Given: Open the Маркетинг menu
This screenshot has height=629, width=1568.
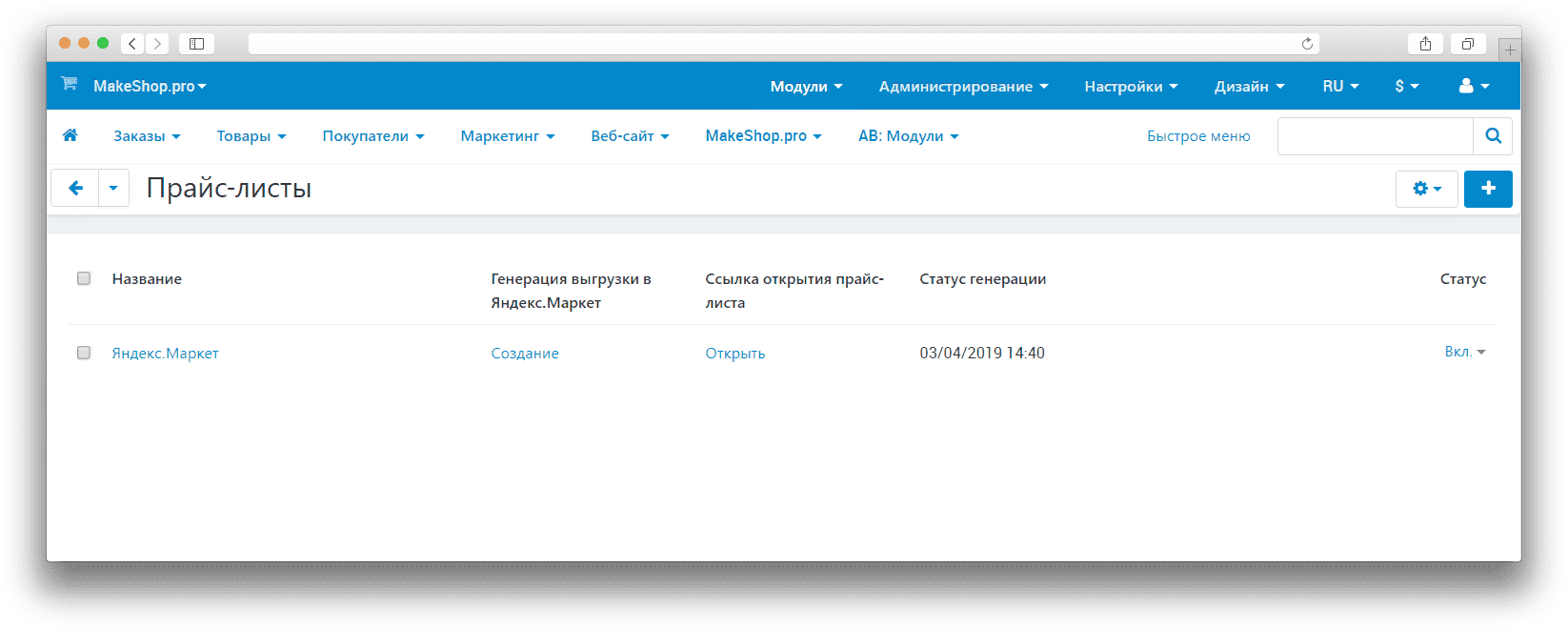Looking at the screenshot, I should (x=508, y=136).
